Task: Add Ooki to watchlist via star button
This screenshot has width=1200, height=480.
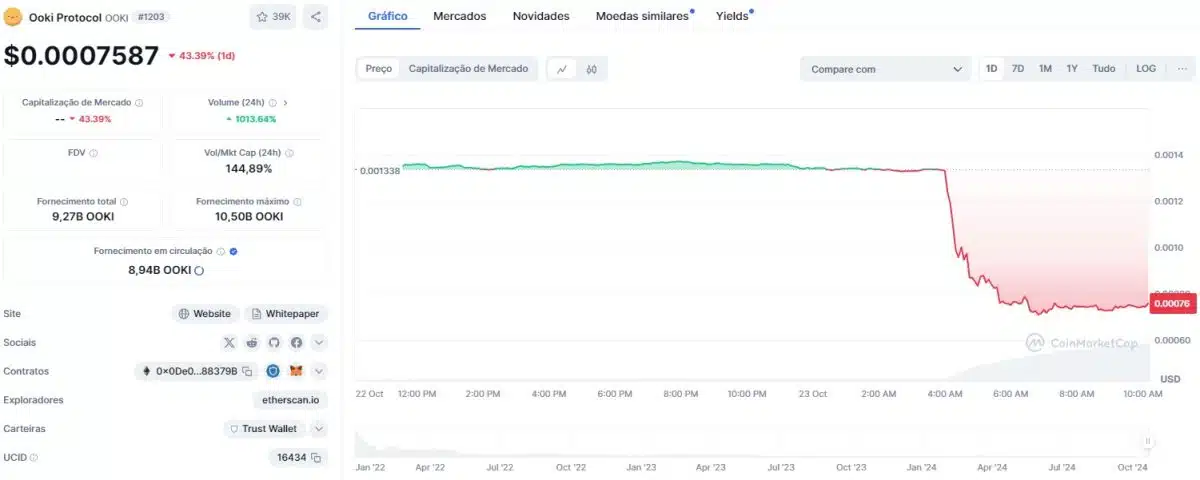Action: pos(273,17)
